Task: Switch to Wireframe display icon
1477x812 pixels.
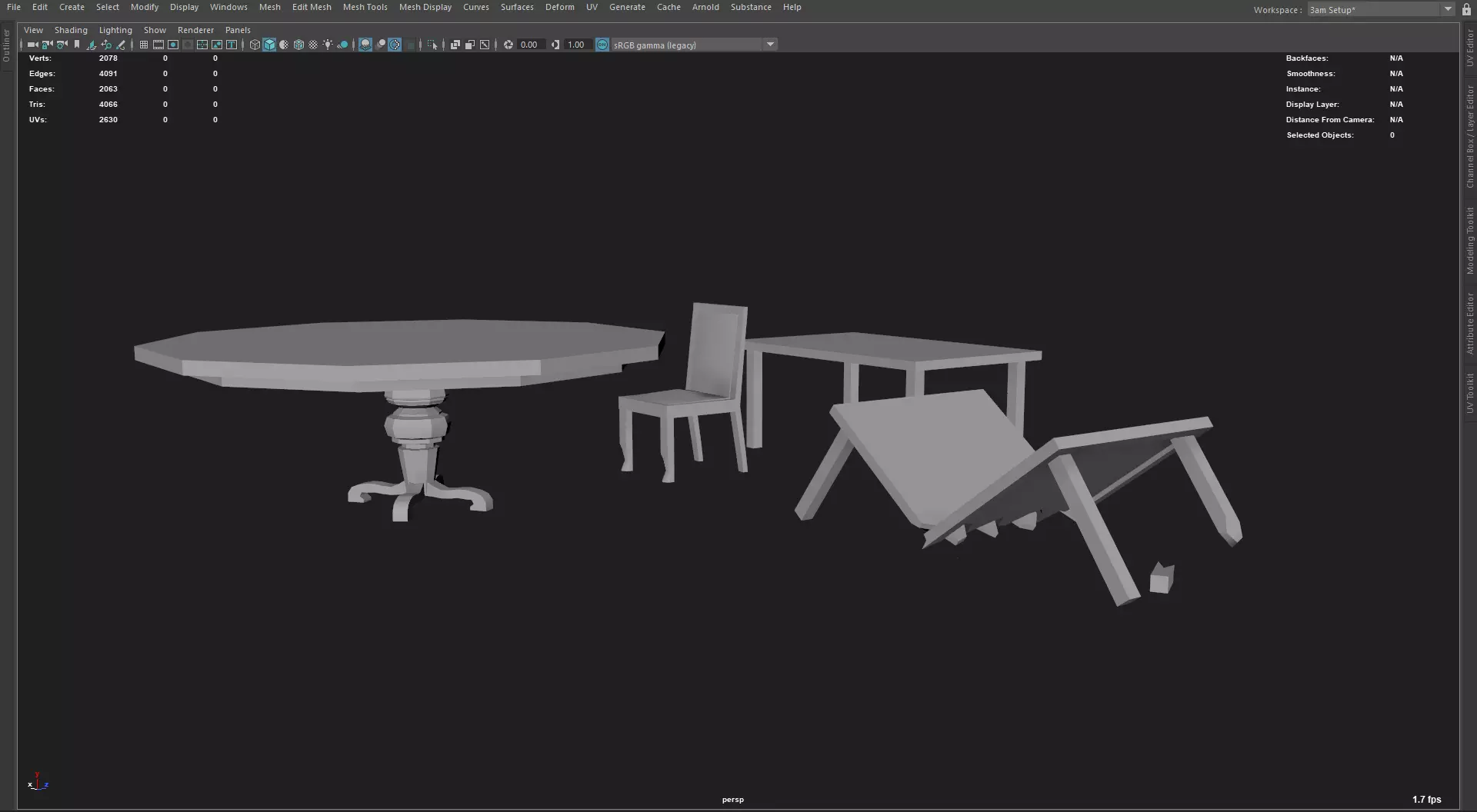Action: tap(255, 45)
